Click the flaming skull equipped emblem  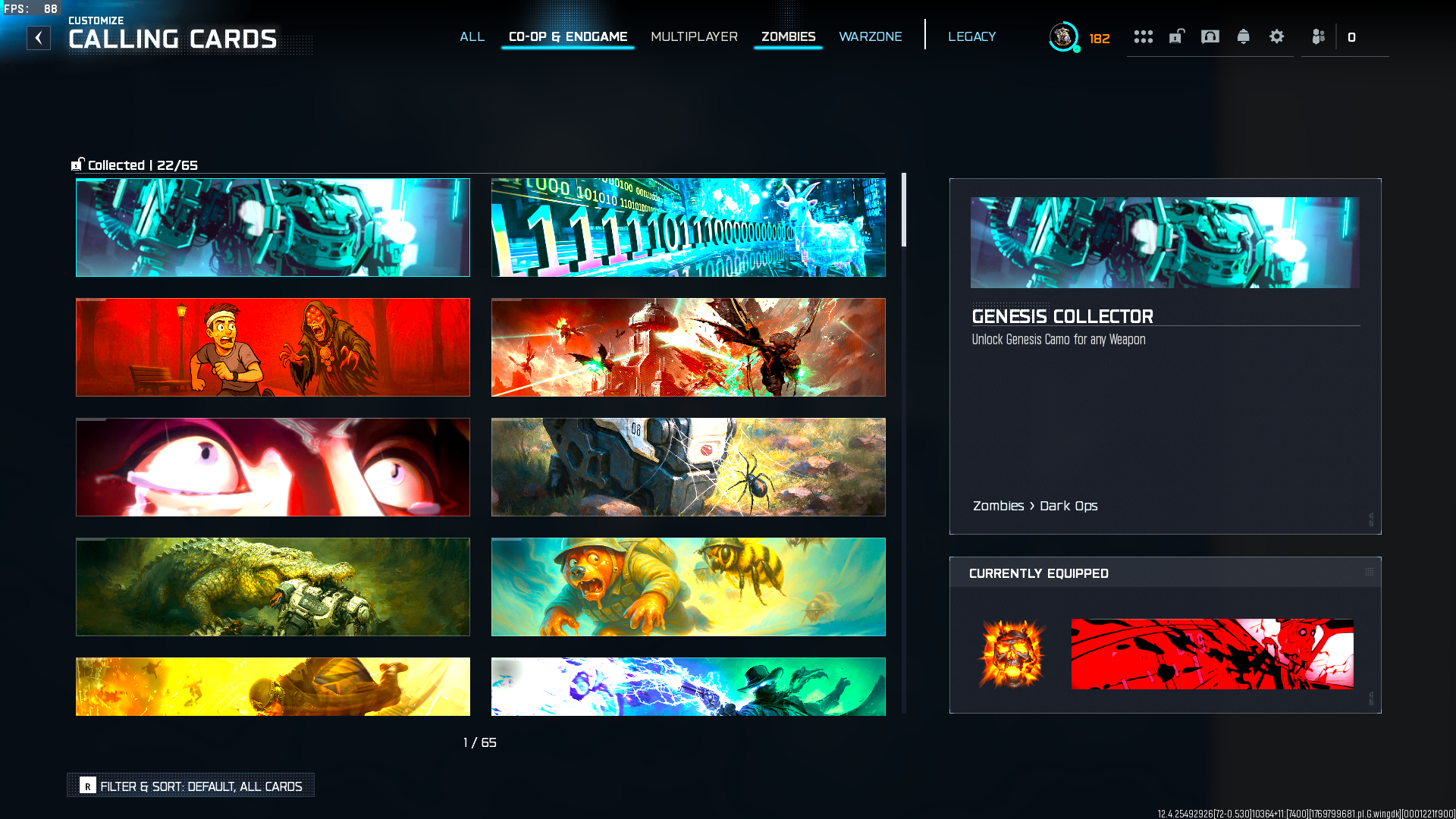(x=1012, y=654)
